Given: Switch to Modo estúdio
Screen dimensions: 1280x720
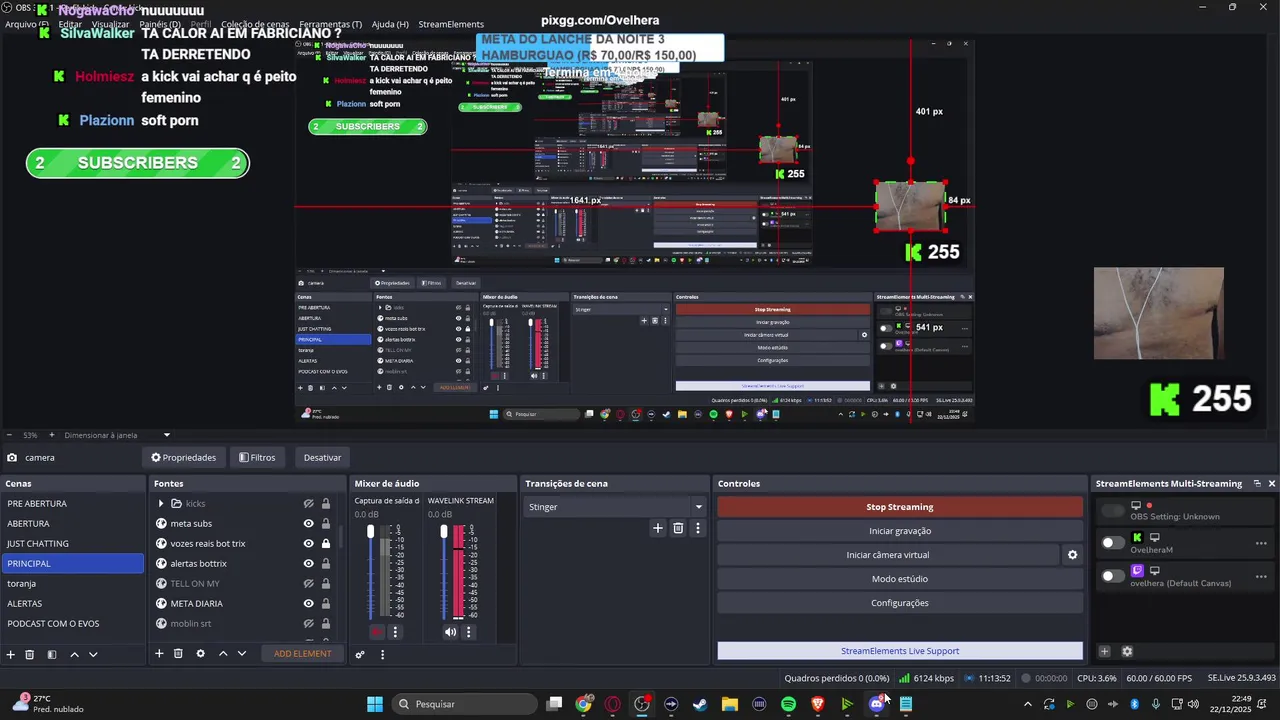Looking at the screenshot, I should pos(900,579).
